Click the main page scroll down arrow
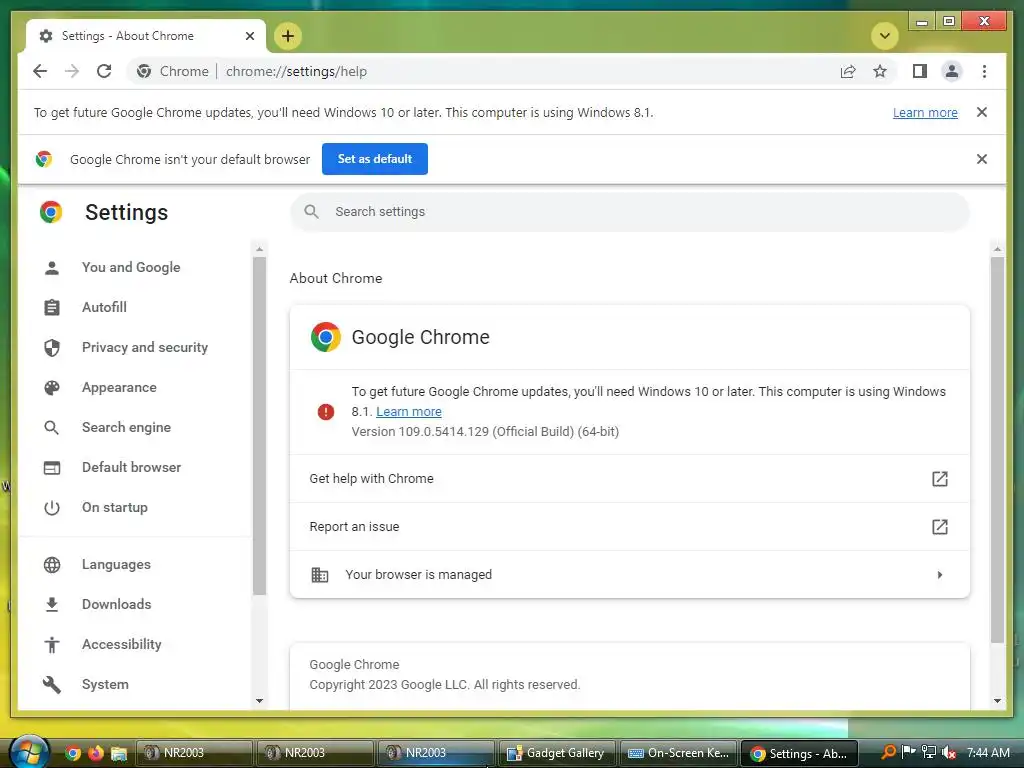 997,701
